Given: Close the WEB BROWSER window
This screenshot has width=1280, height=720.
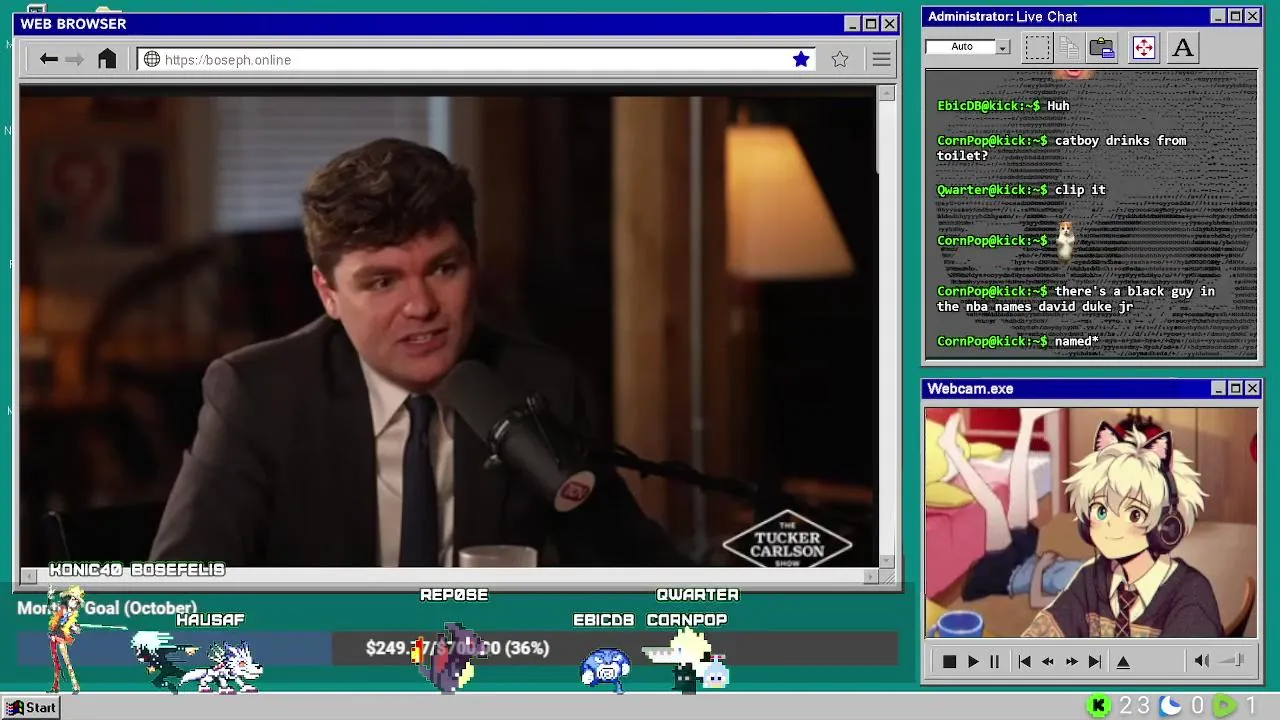Looking at the screenshot, I should [889, 24].
